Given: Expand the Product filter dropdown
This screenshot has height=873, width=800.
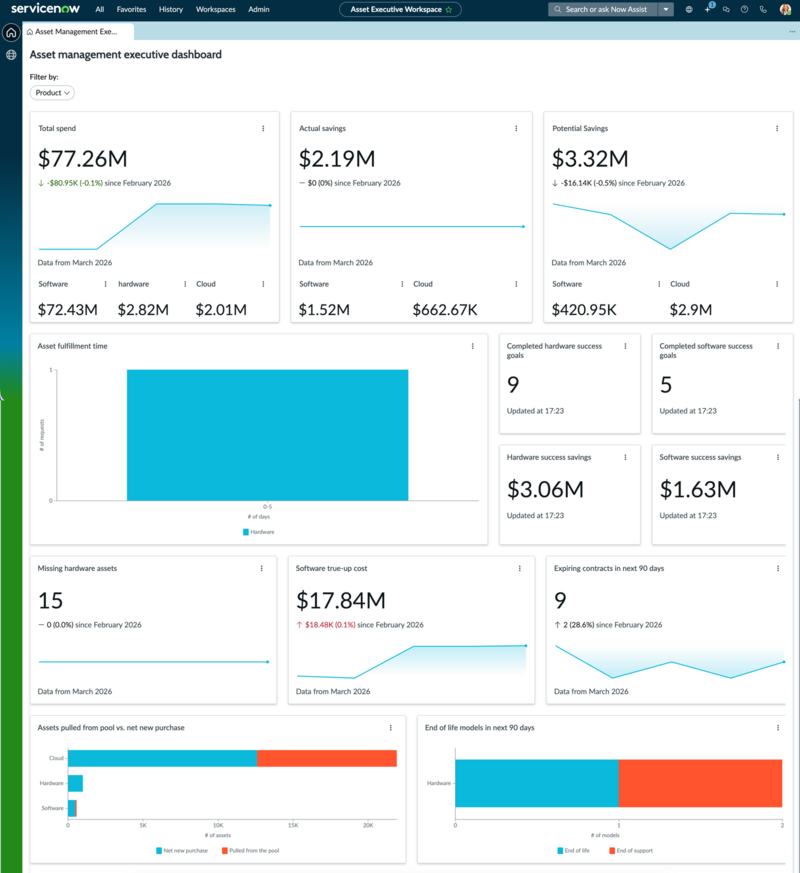Looking at the screenshot, I should coord(52,93).
